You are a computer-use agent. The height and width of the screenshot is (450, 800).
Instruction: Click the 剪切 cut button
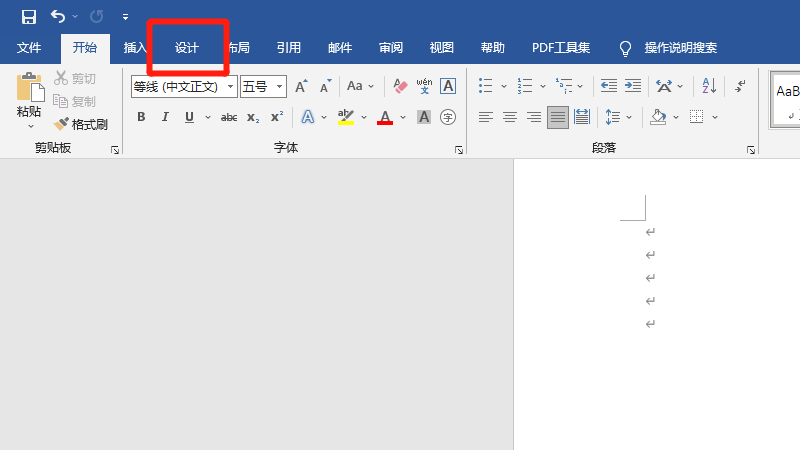click(75, 78)
